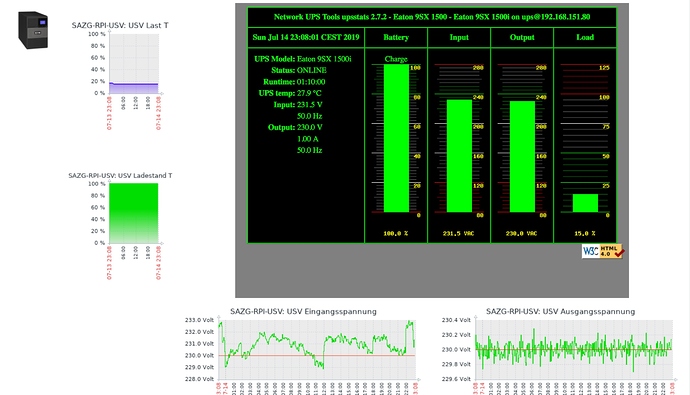Click the green battery Charge bar
The image size is (690, 395).
[x=396, y=138]
